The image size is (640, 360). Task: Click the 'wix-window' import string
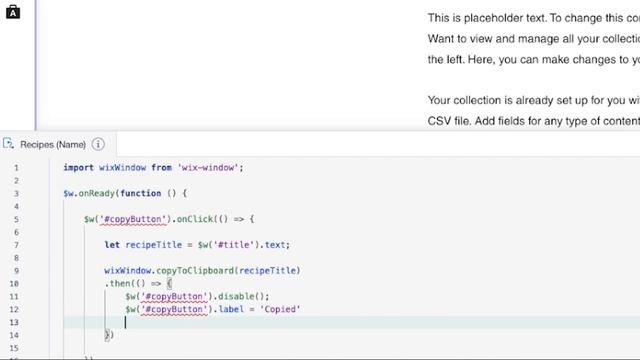[x=208, y=167]
